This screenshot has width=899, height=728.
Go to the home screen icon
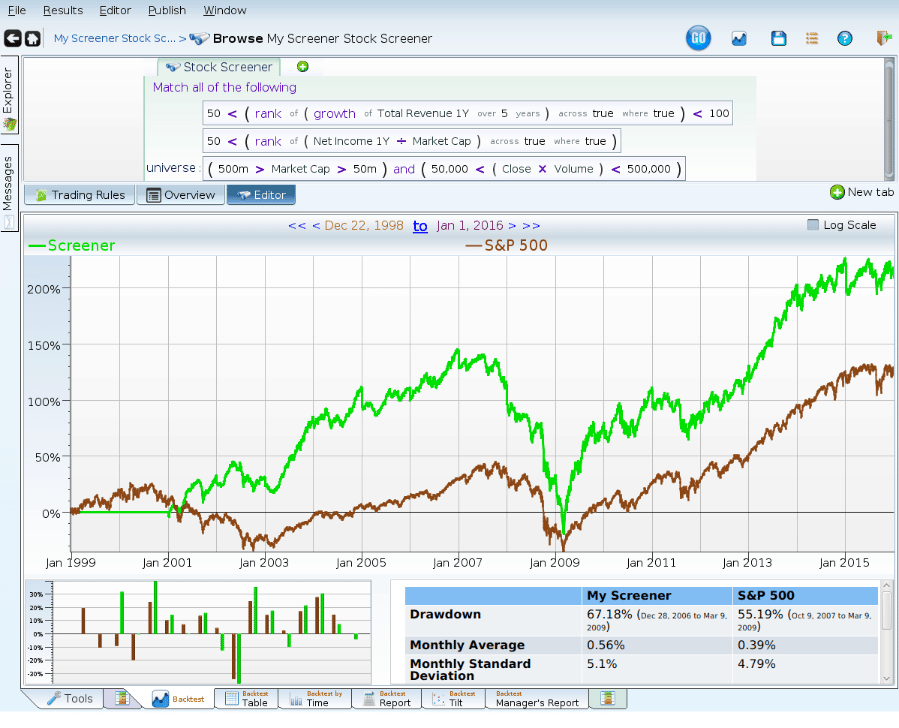tap(33, 38)
